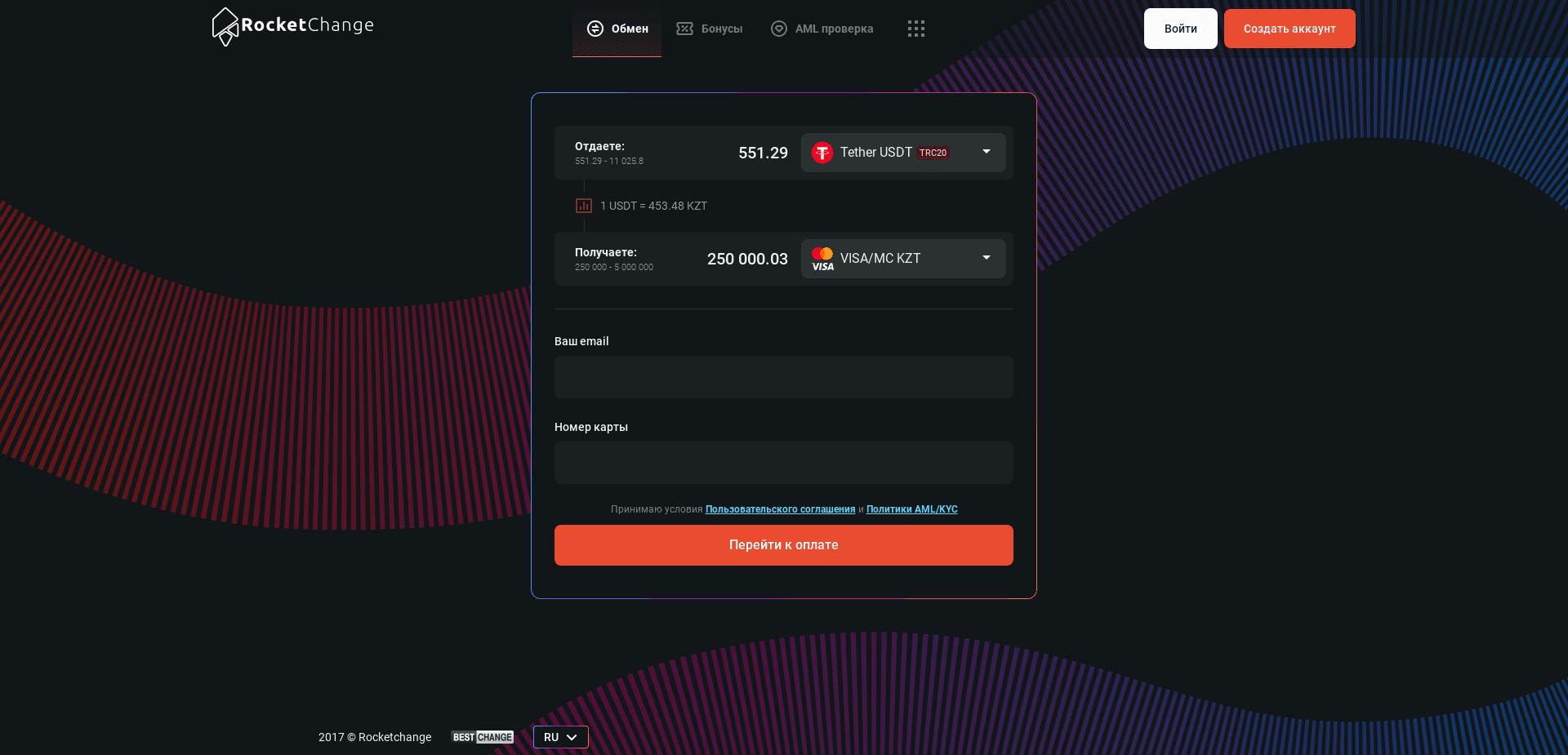The height and width of the screenshot is (755, 1568).
Task: Open the grid apps menu icon
Action: (915, 28)
